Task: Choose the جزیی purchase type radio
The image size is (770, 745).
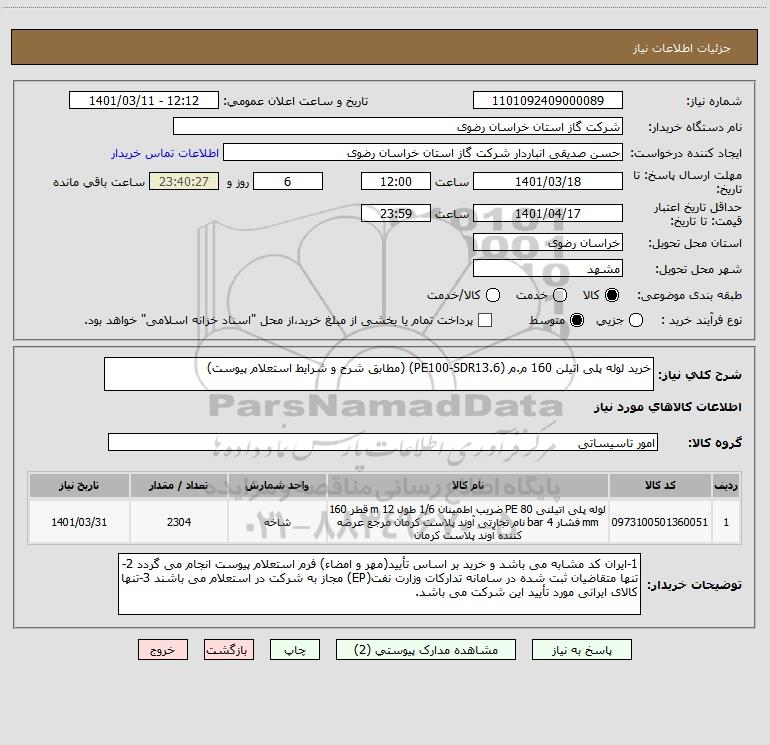Action: [635, 320]
